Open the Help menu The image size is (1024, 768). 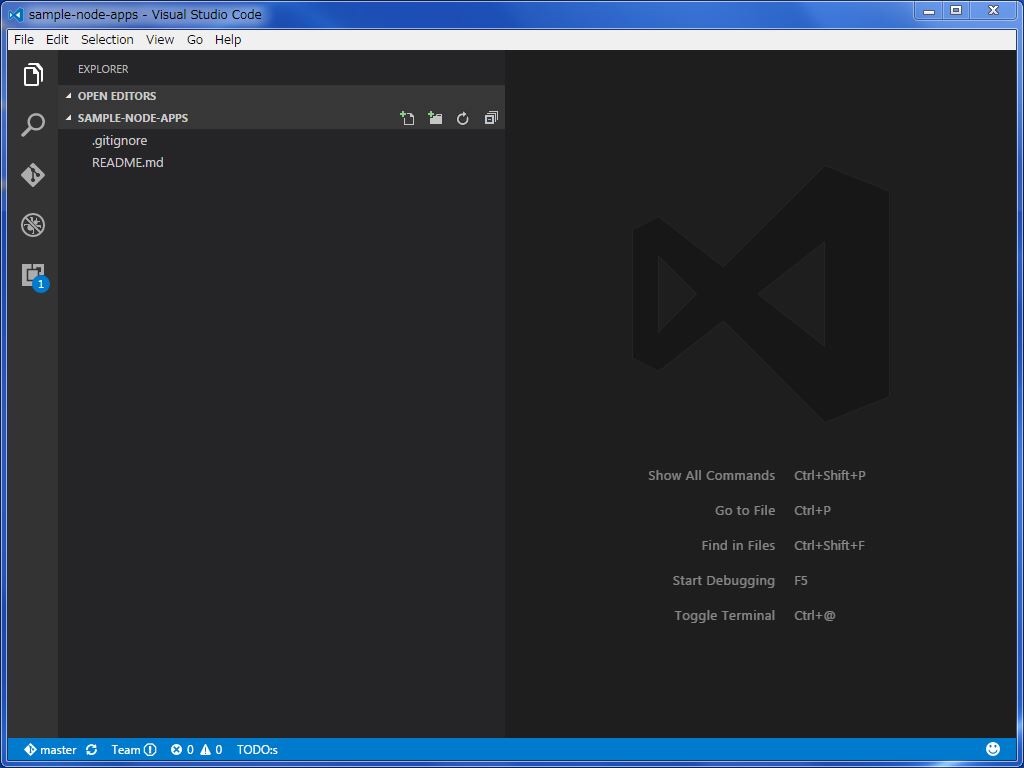click(228, 40)
